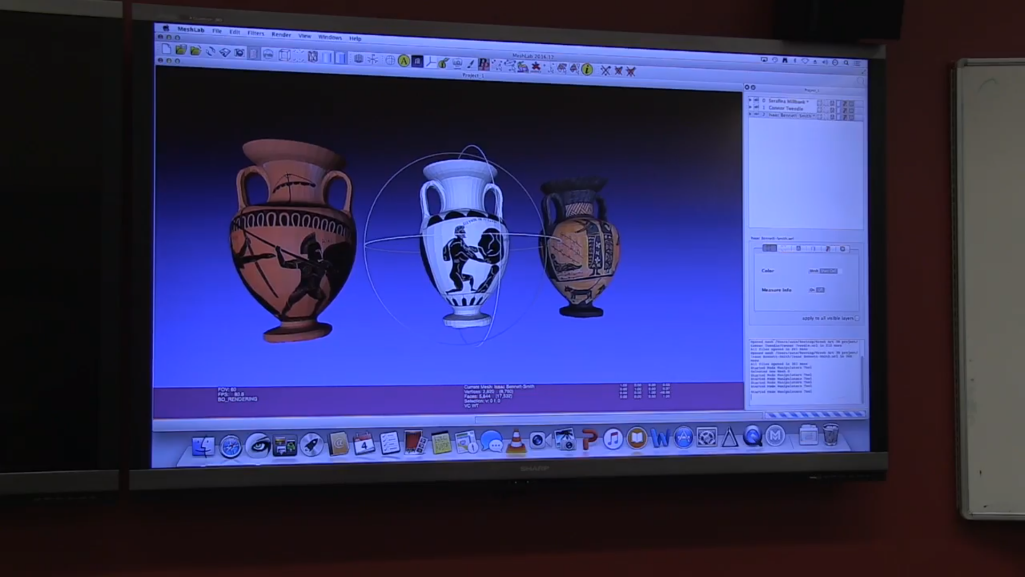Click the Export Mesh icon
Viewport: 1025px width, 577px height.
225,52
